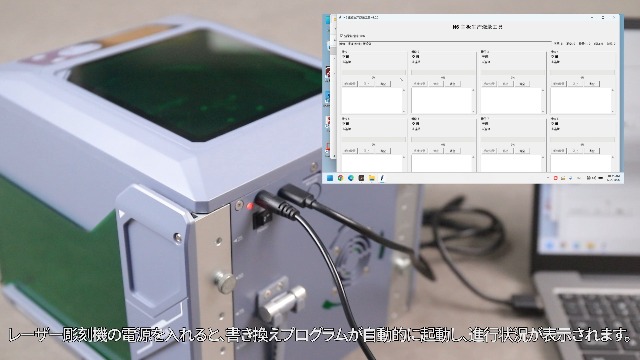Viewport: 640px width, 360px height.
Task: Click the last button in the top-row third panel
Action: pos(522,84)
